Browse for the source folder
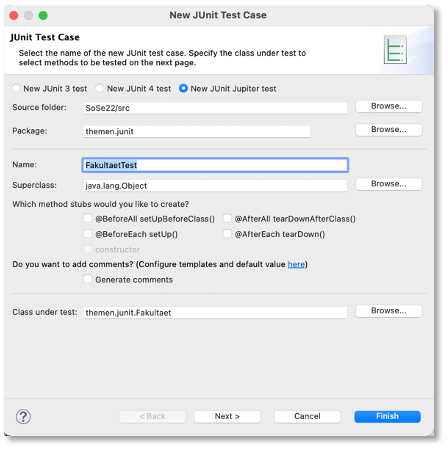Image resolution: width=448 pixels, height=450 pixels. [x=389, y=106]
